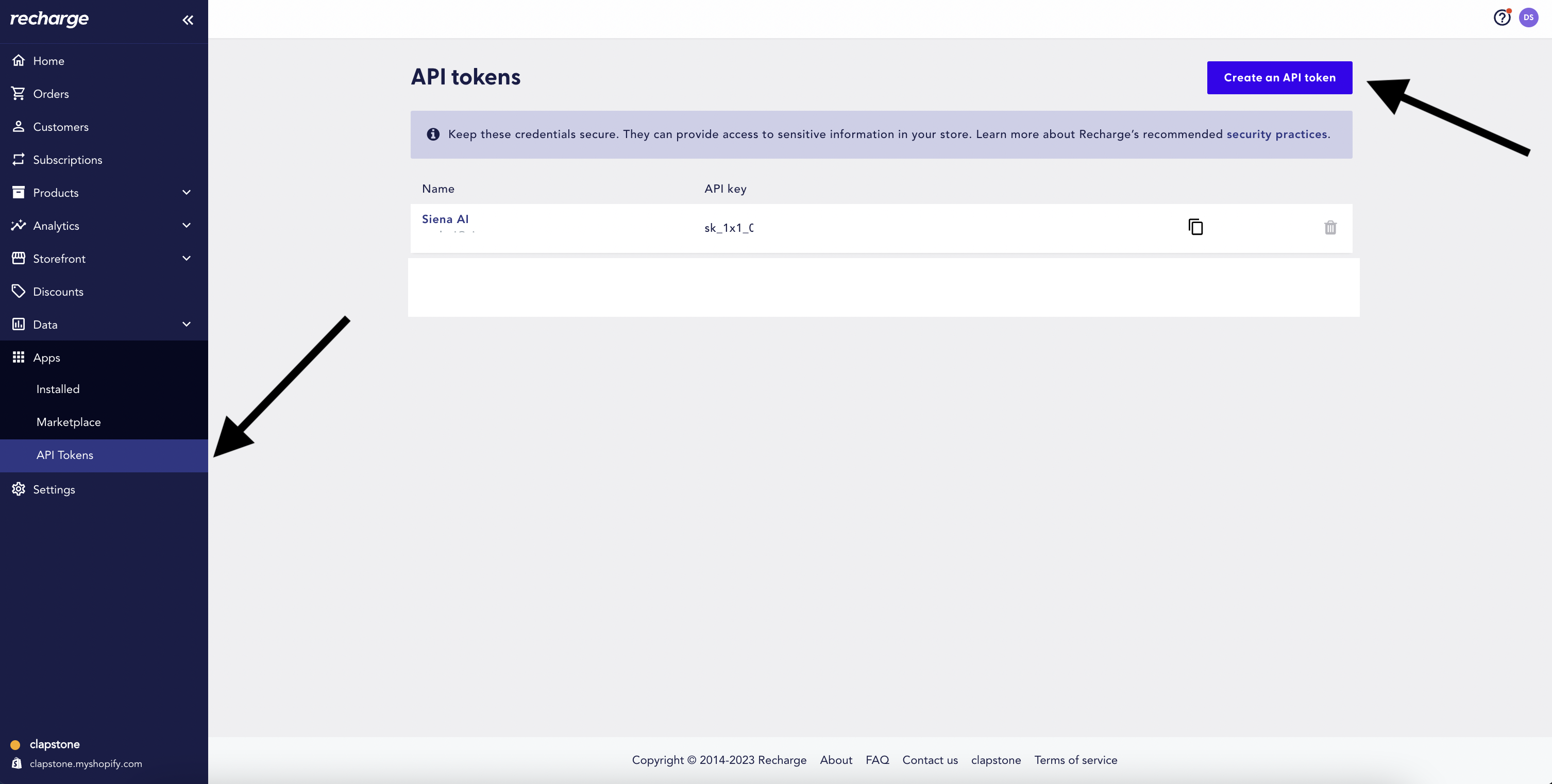
Task: Copy the Siena AI API key
Action: point(1195,227)
